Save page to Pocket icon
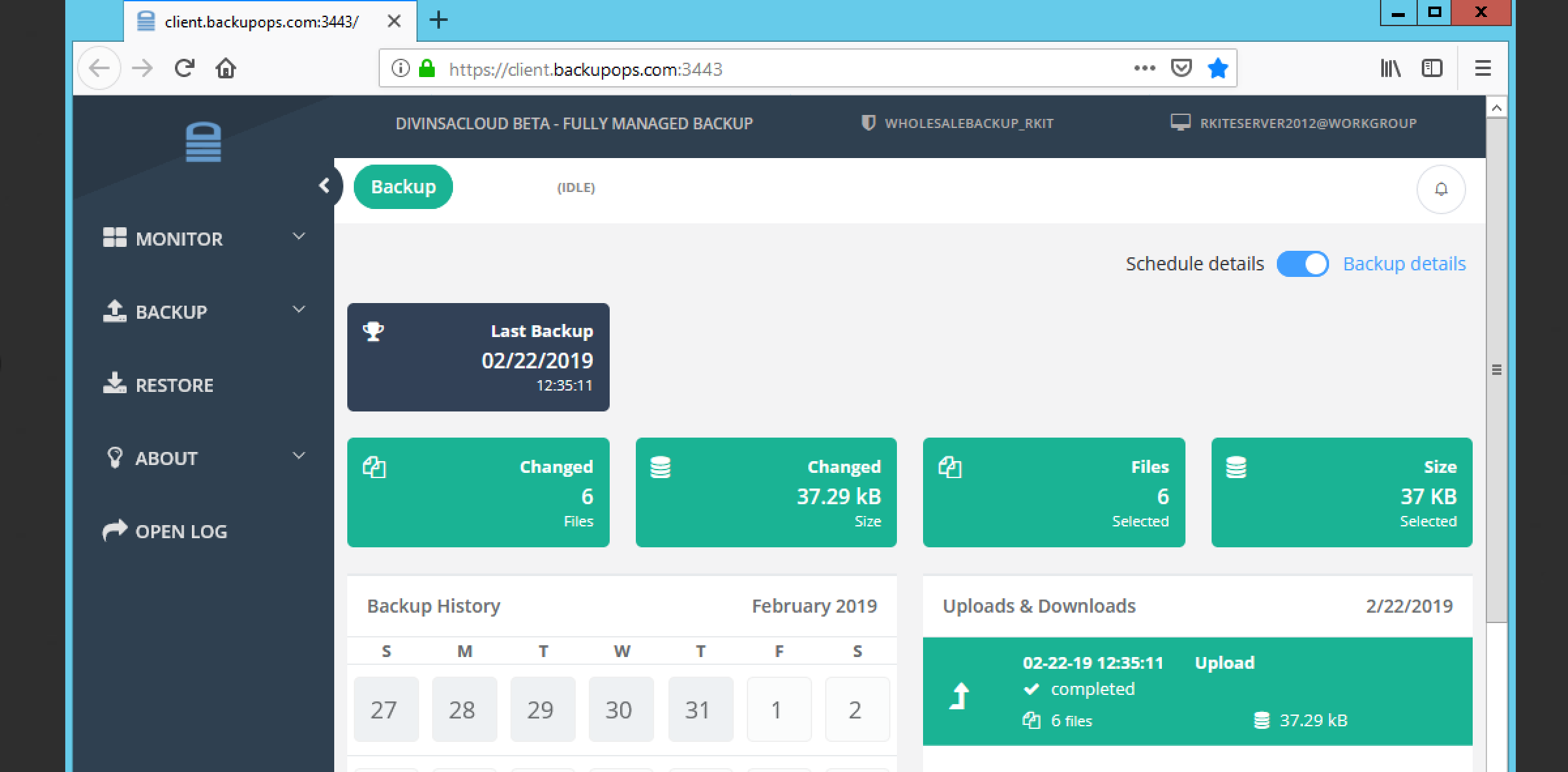 click(1182, 68)
